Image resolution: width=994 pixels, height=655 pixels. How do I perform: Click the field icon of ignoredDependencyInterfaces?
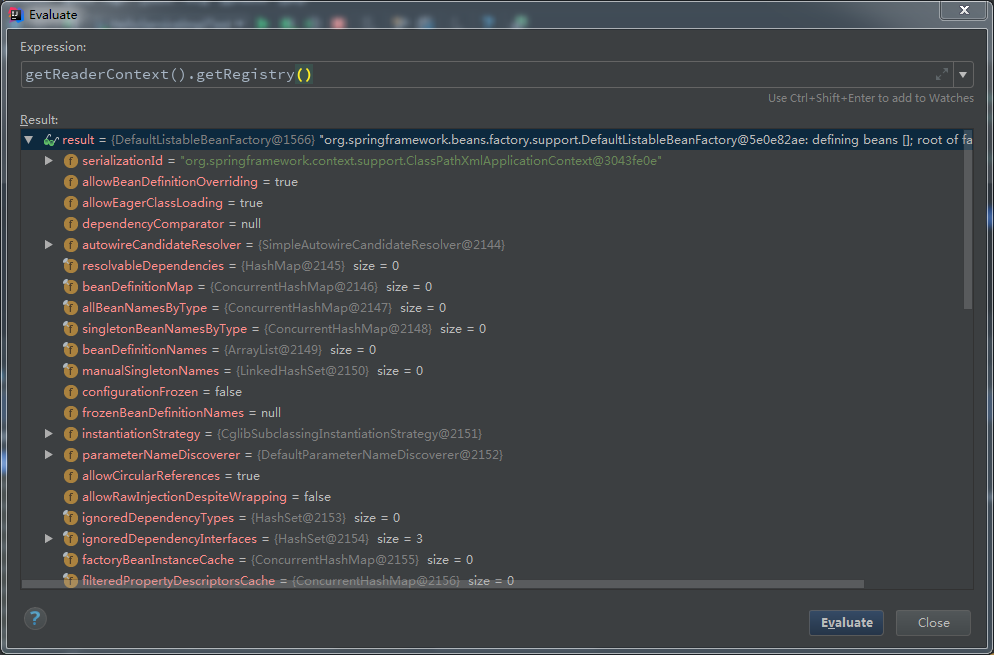tap(70, 538)
